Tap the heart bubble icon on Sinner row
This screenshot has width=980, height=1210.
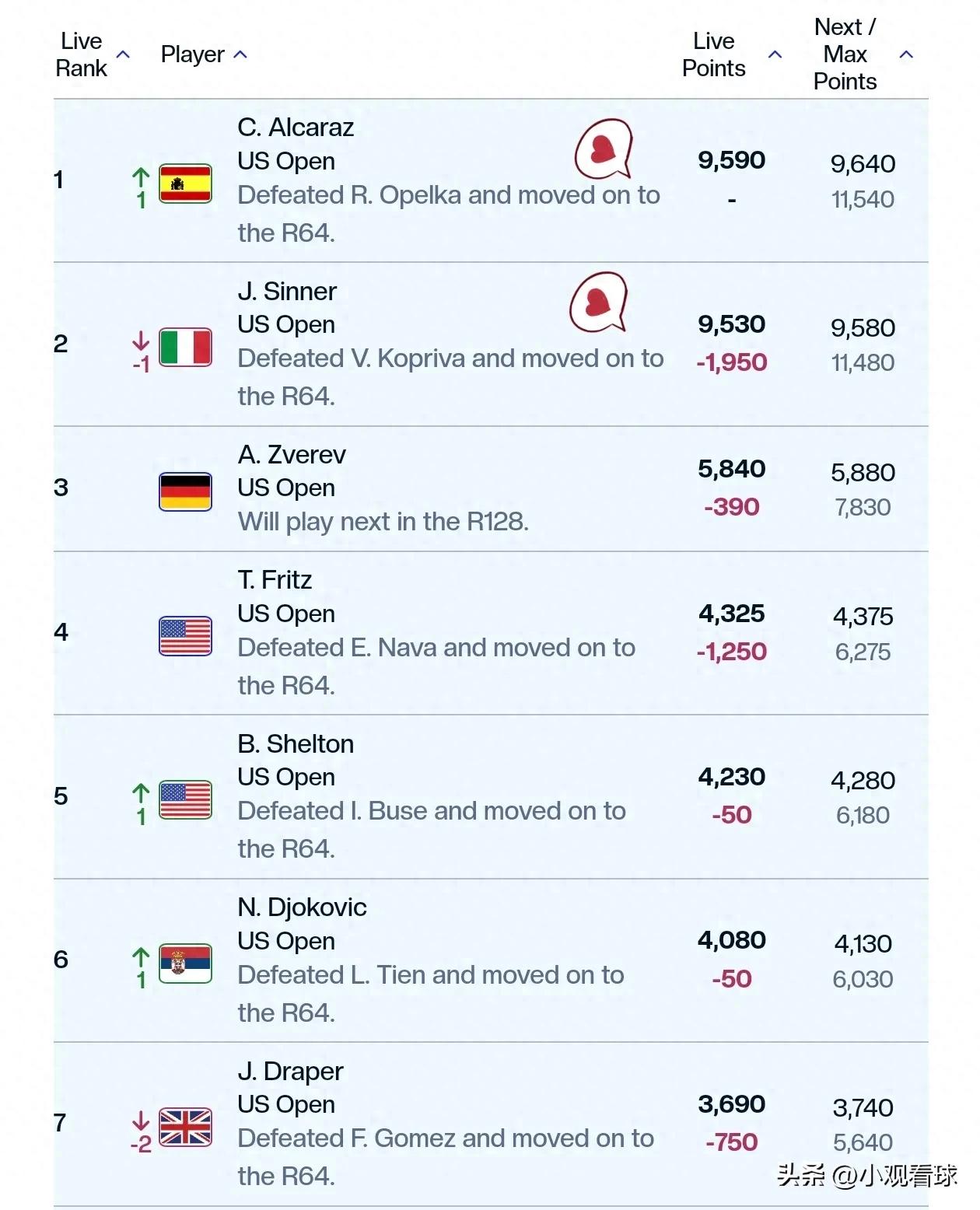click(x=599, y=302)
